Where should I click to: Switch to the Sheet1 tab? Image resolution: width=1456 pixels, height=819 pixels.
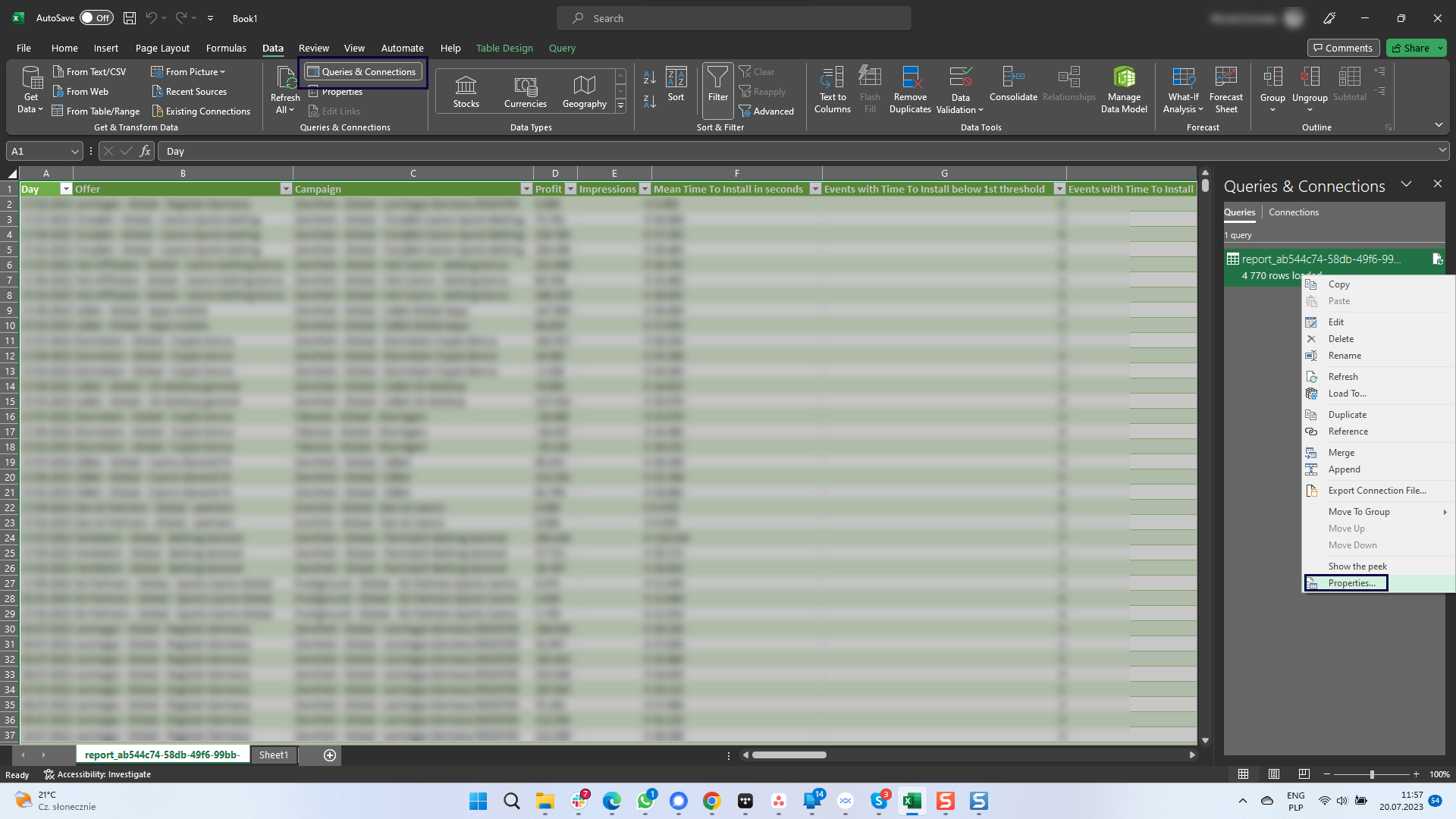273,755
